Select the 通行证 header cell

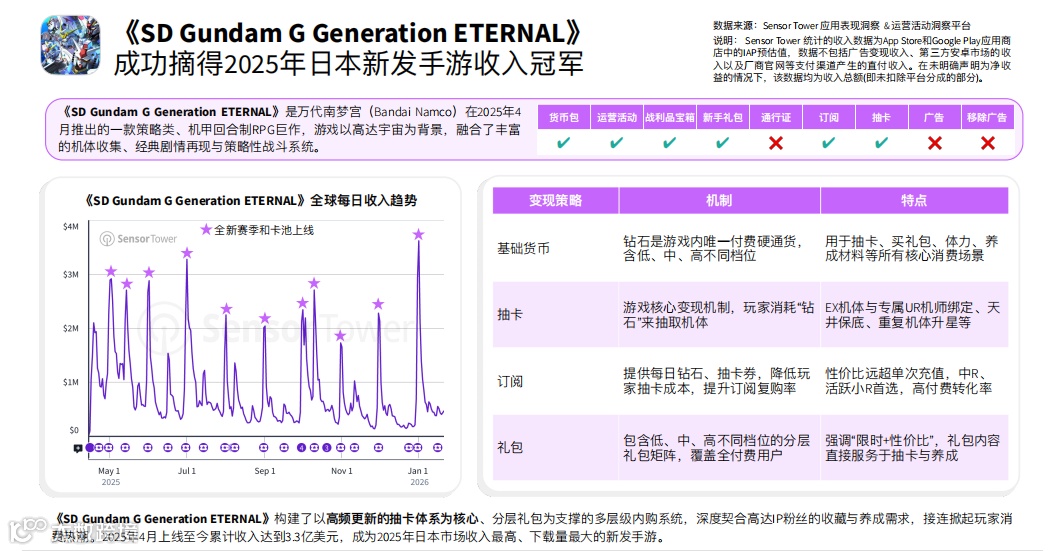[775, 117]
